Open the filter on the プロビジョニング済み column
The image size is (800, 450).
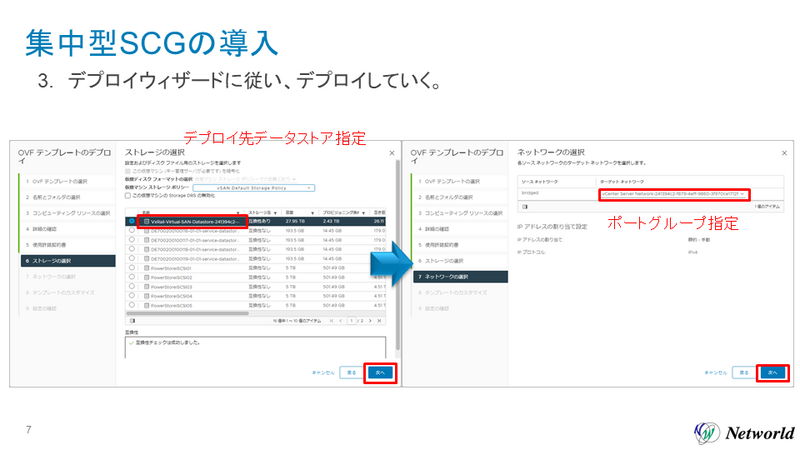point(364,213)
